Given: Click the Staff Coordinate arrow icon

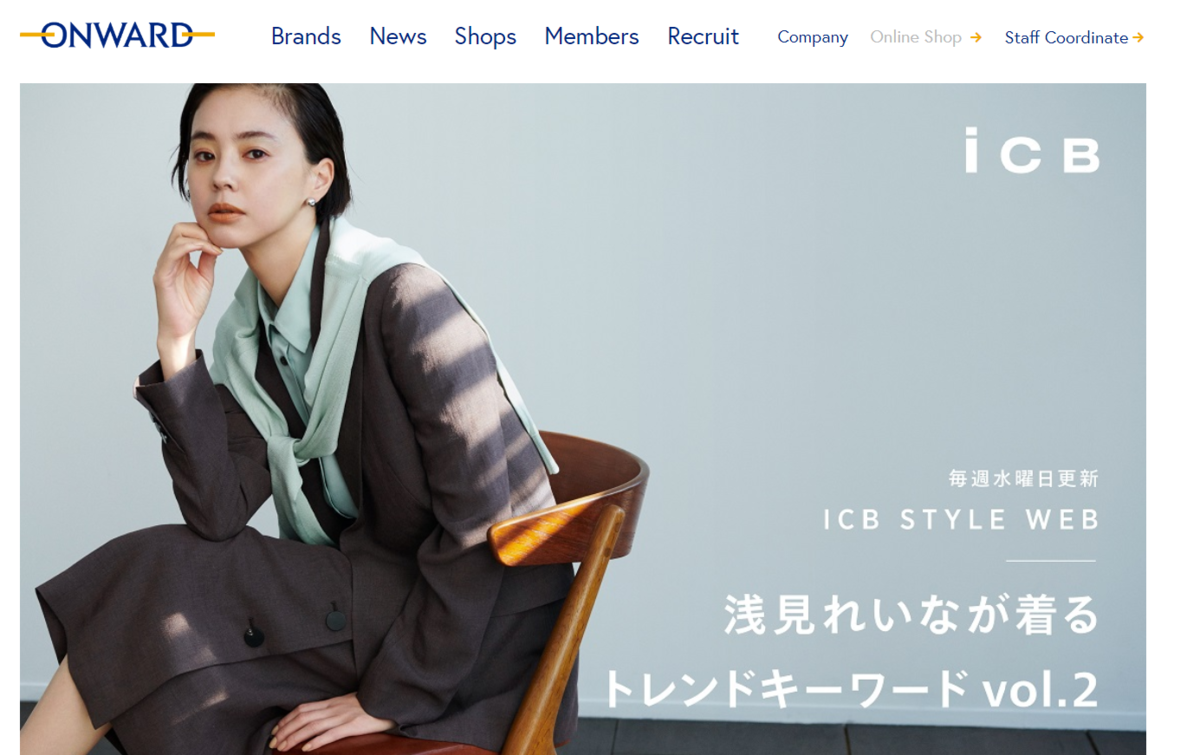Looking at the screenshot, I should click(1138, 37).
